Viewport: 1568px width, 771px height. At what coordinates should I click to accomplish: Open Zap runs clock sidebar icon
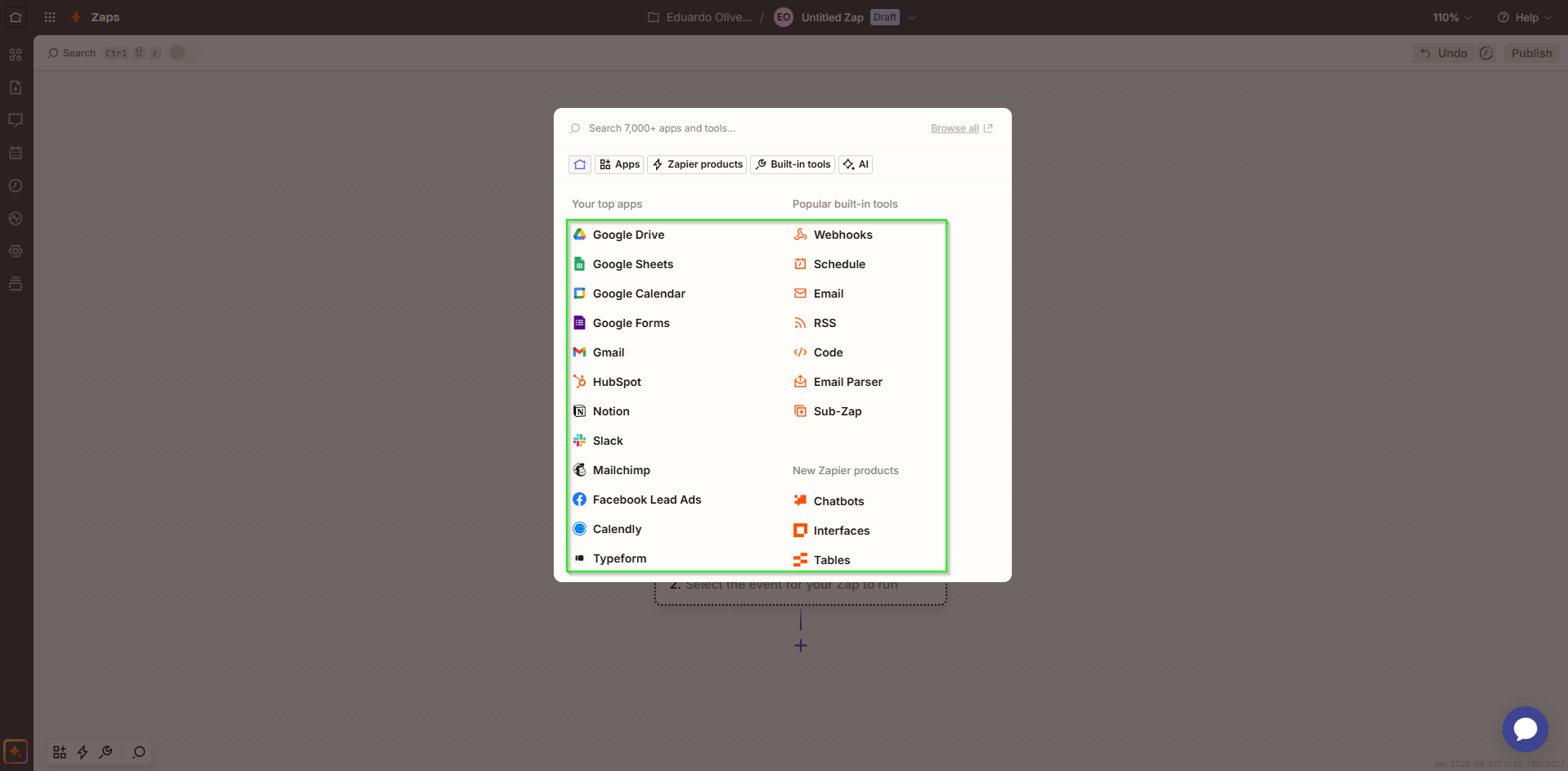tap(16, 186)
